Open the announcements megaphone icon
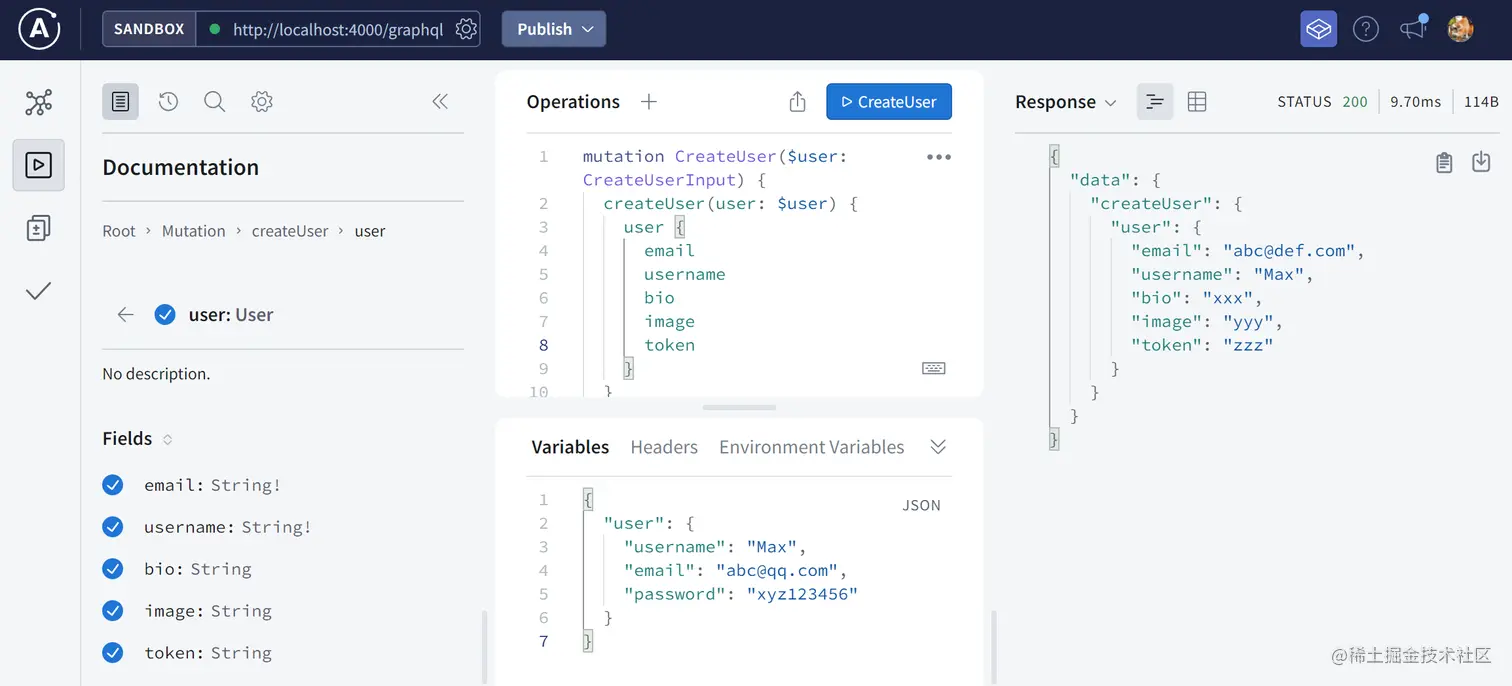The height and width of the screenshot is (686, 1512). (x=1413, y=28)
